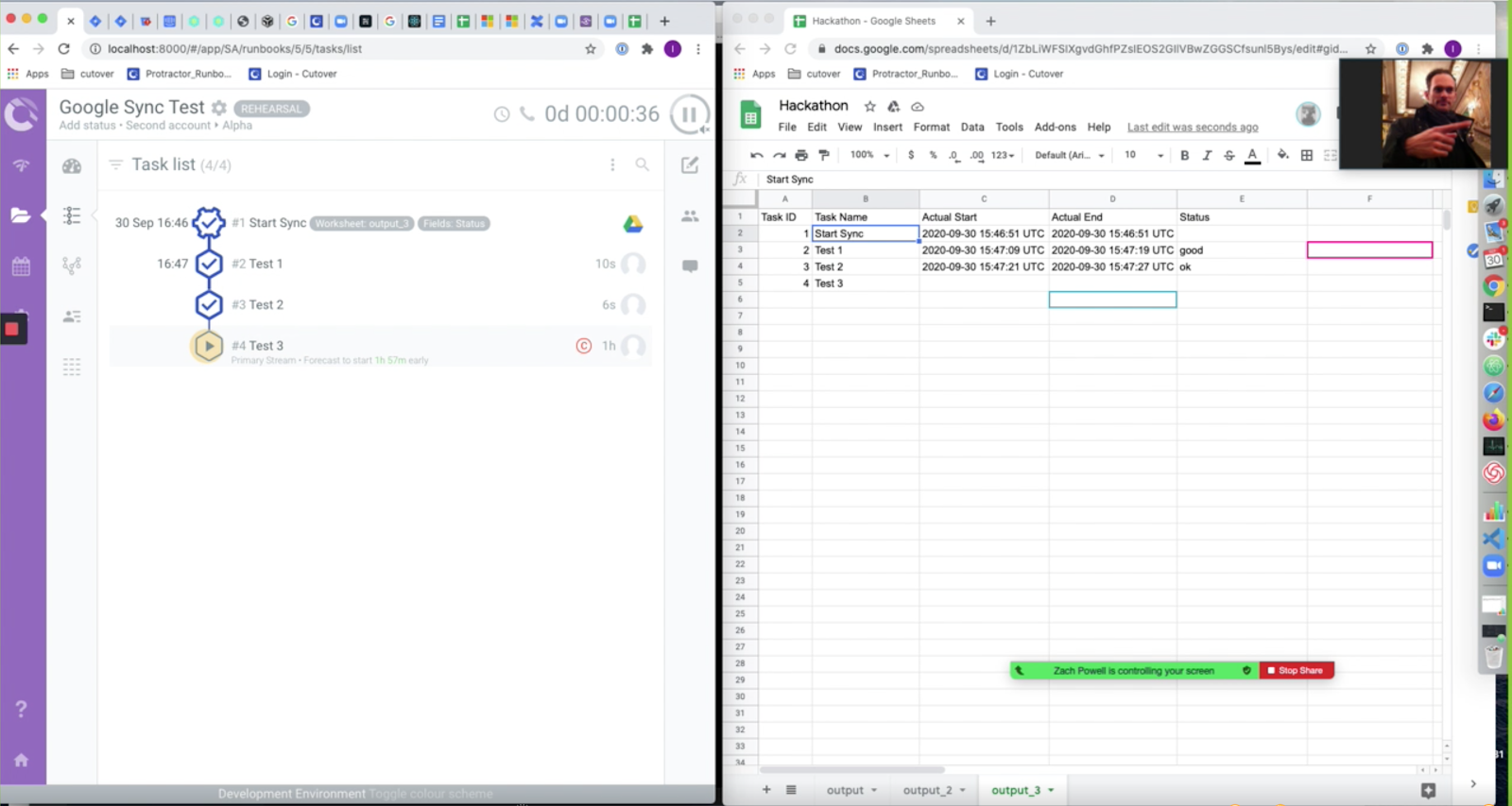The height and width of the screenshot is (806, 1512).
Task: Start task #4 Test 3 play button
Action: [208, 346]
